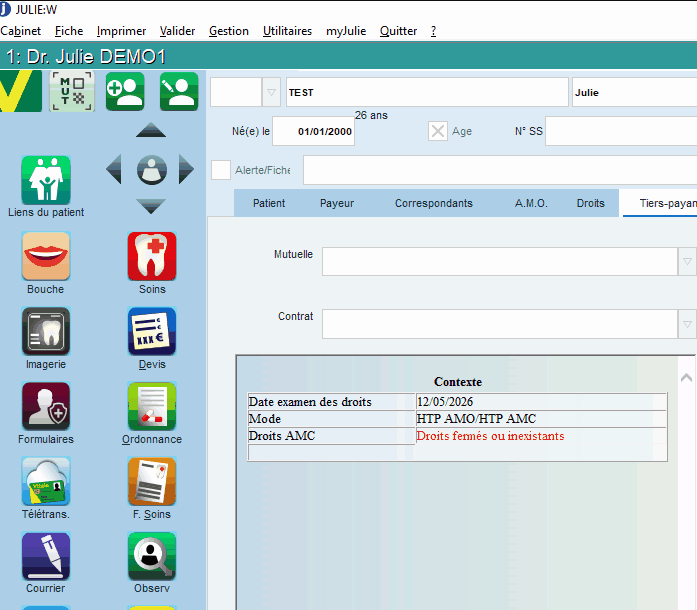Open the Quitter menu
Image resolution: width=697 pixels, height=610 pixels.
(x=398, y=31)
